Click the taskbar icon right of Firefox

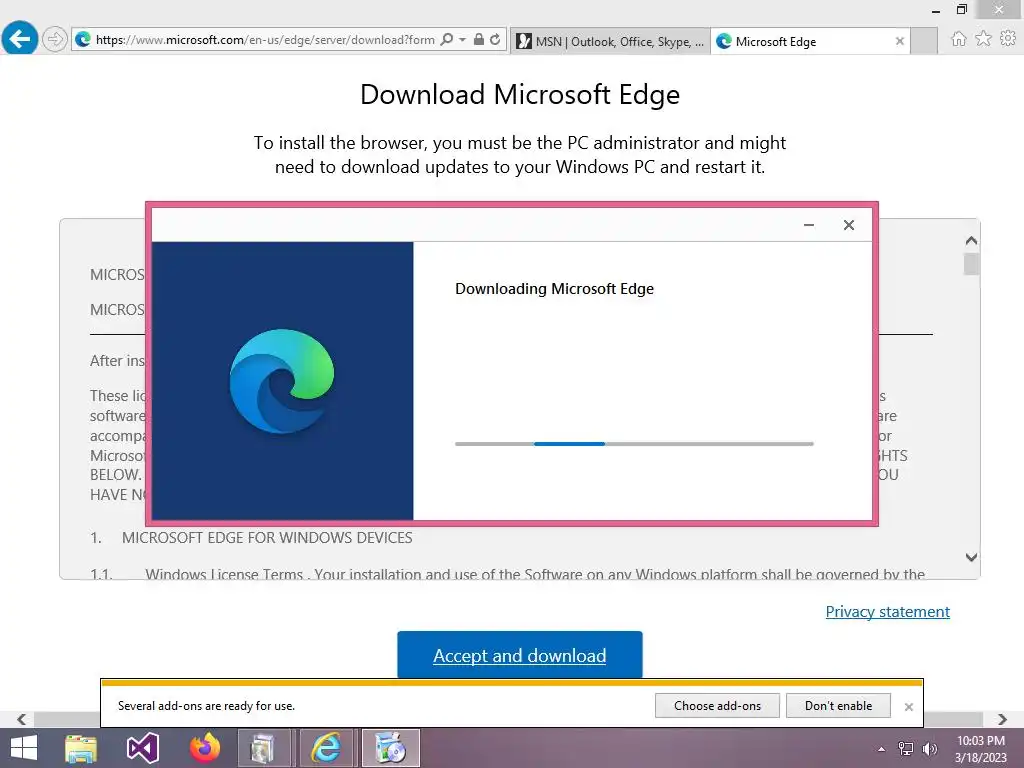[x=263, y=748]
